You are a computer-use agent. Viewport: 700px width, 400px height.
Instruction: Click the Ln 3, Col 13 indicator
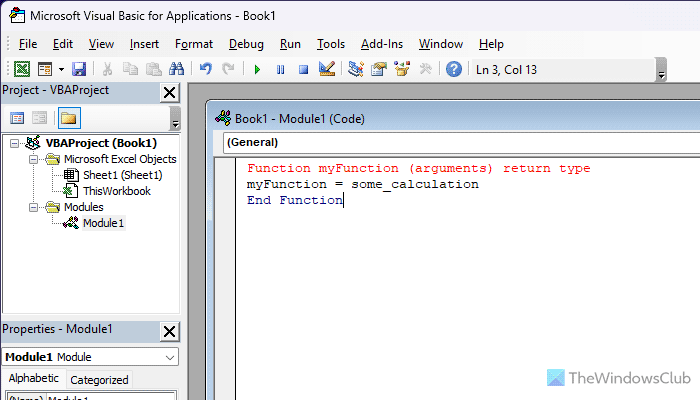point(506,70)
